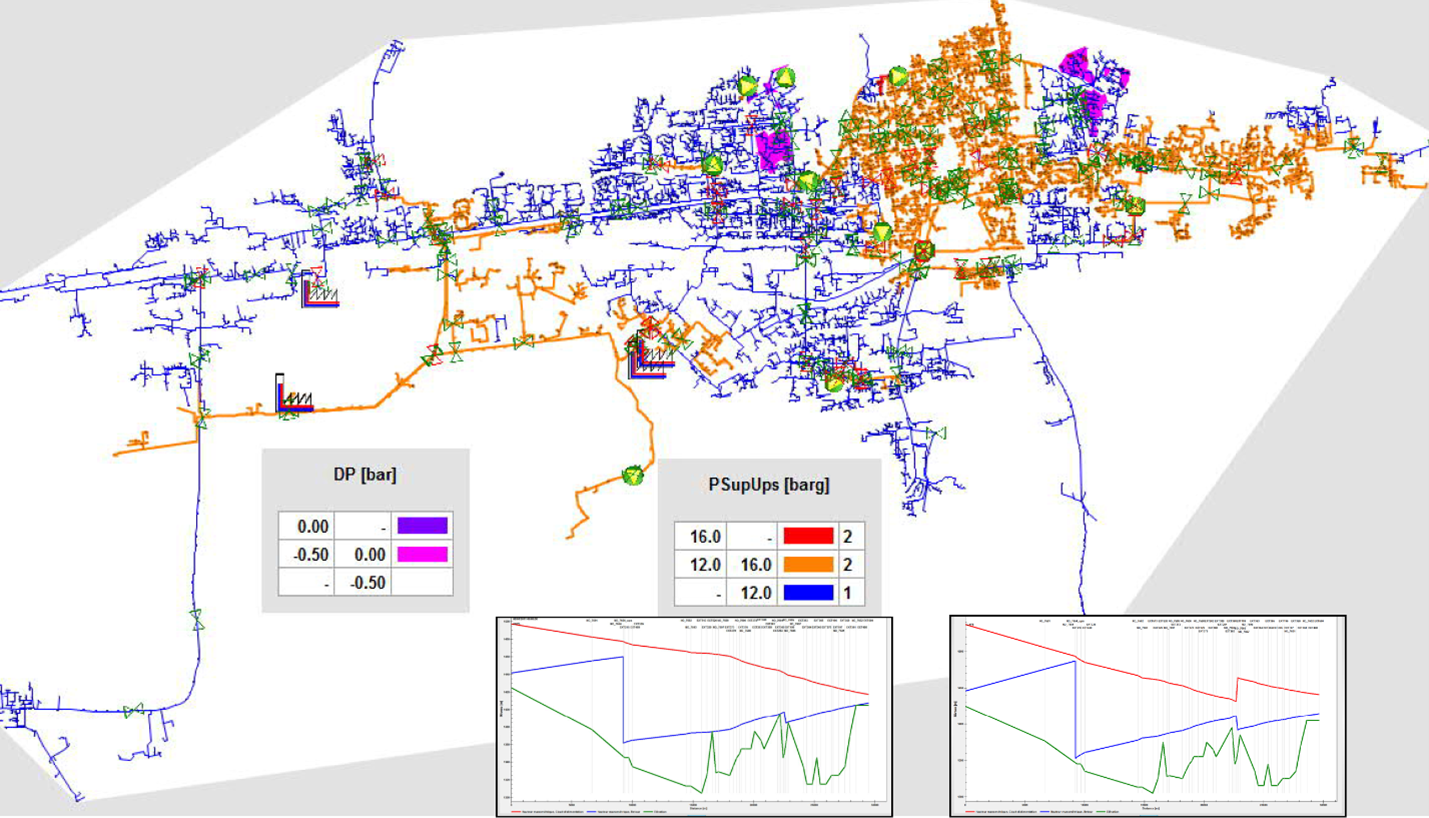Click the purple swatch in DP legend
The image size is (1429, 818).
[421, 525]
